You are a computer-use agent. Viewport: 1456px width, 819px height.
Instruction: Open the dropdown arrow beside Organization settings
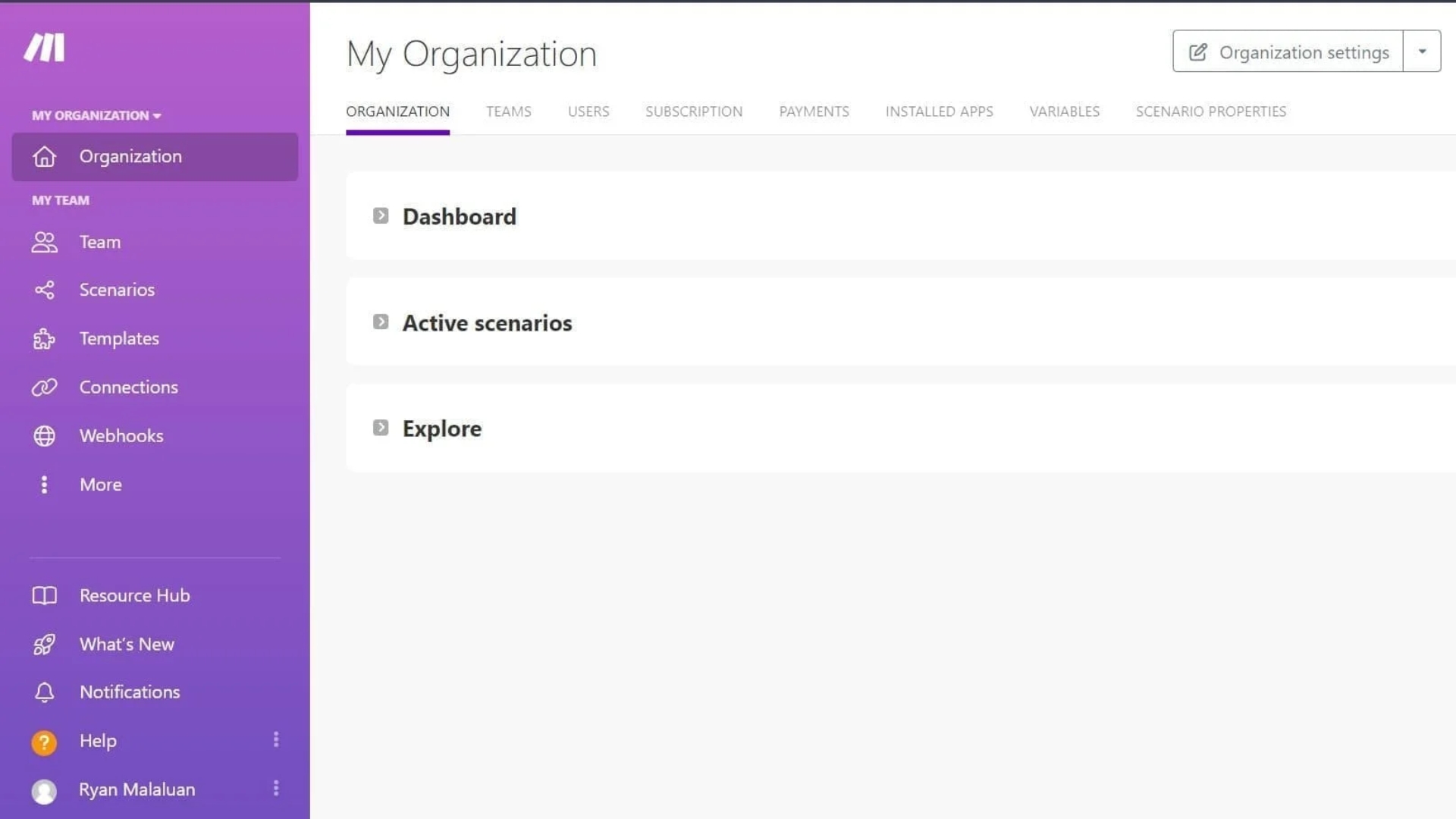pyautogui.click(x=1422, y=52)
